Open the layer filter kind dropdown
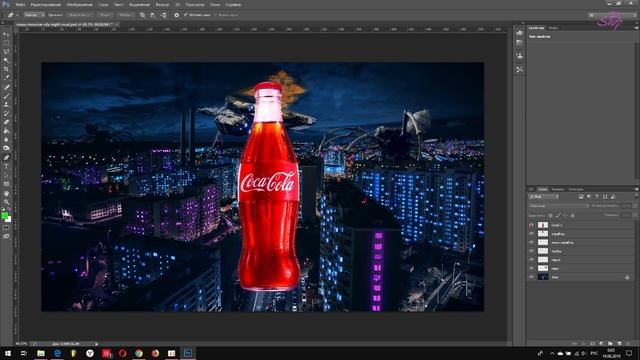 pyautogui.click(x=544, y=197)
